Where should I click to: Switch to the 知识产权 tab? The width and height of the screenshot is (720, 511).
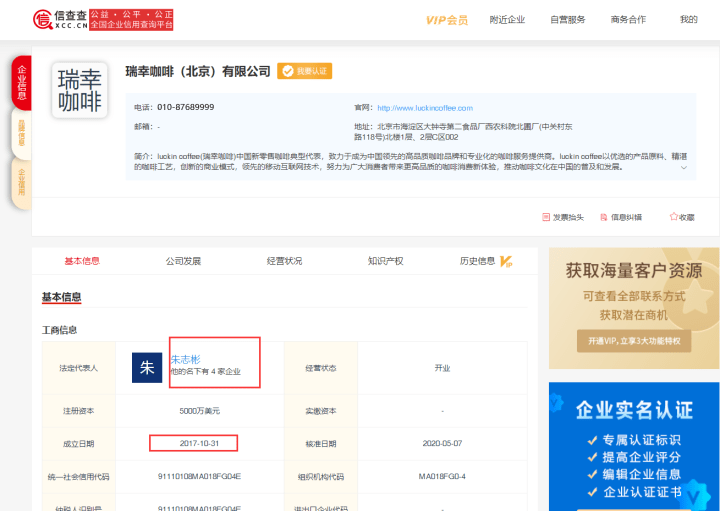(385, 261)
